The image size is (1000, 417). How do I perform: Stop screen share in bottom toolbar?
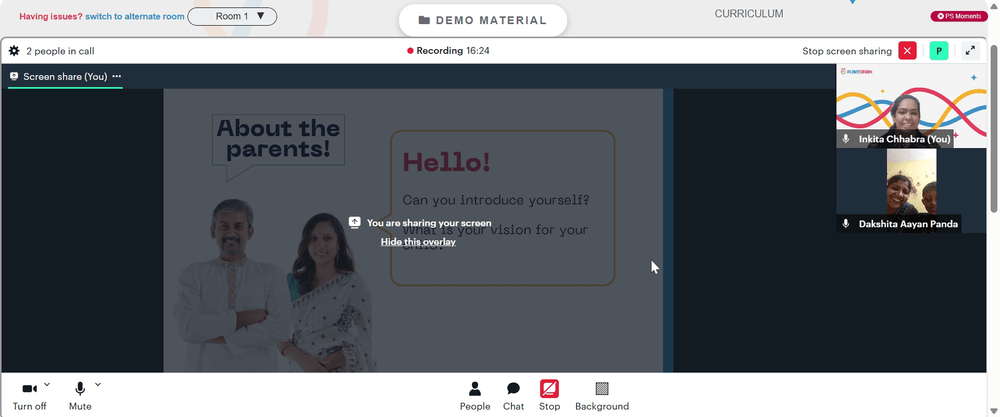549,396
